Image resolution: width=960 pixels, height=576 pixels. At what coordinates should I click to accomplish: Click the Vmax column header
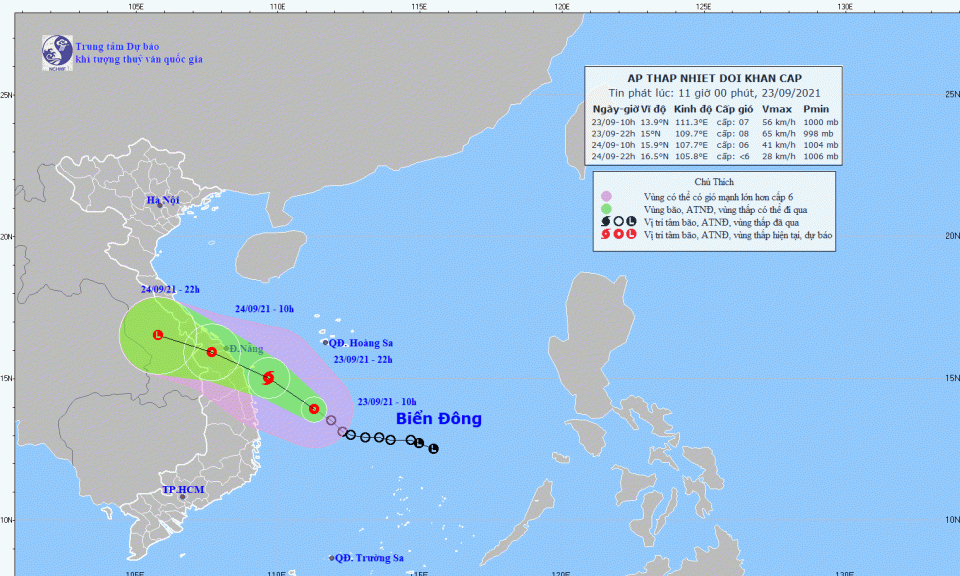(x=776, y=108)
